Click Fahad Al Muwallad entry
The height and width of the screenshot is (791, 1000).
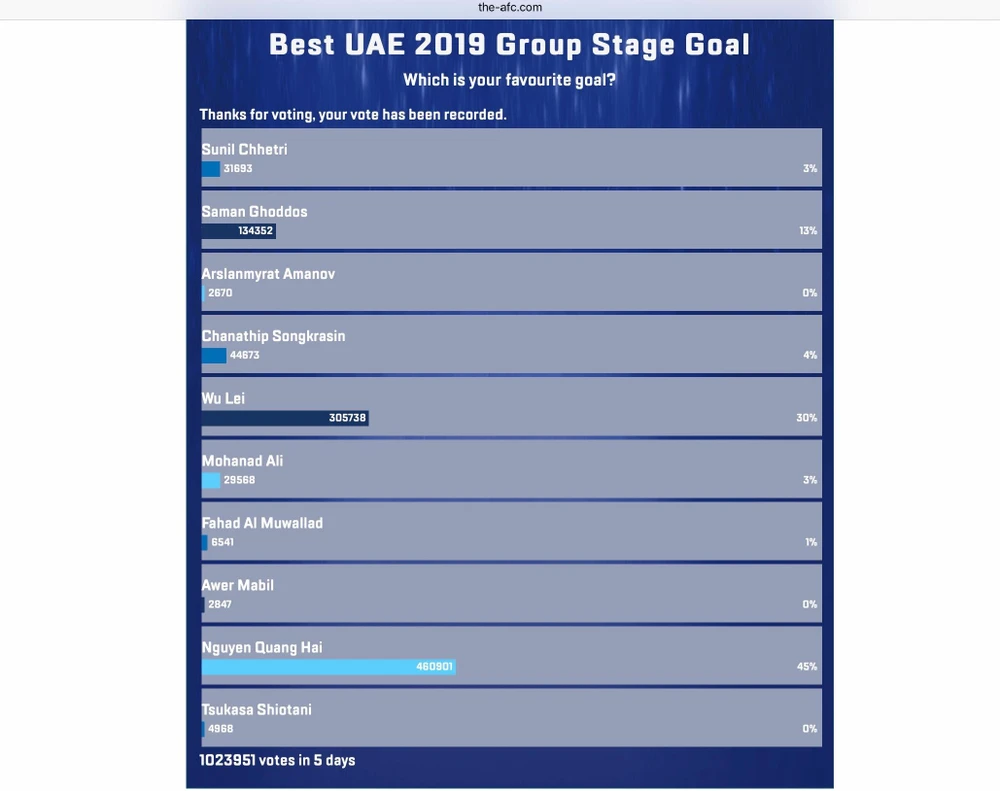coord(511,531)
